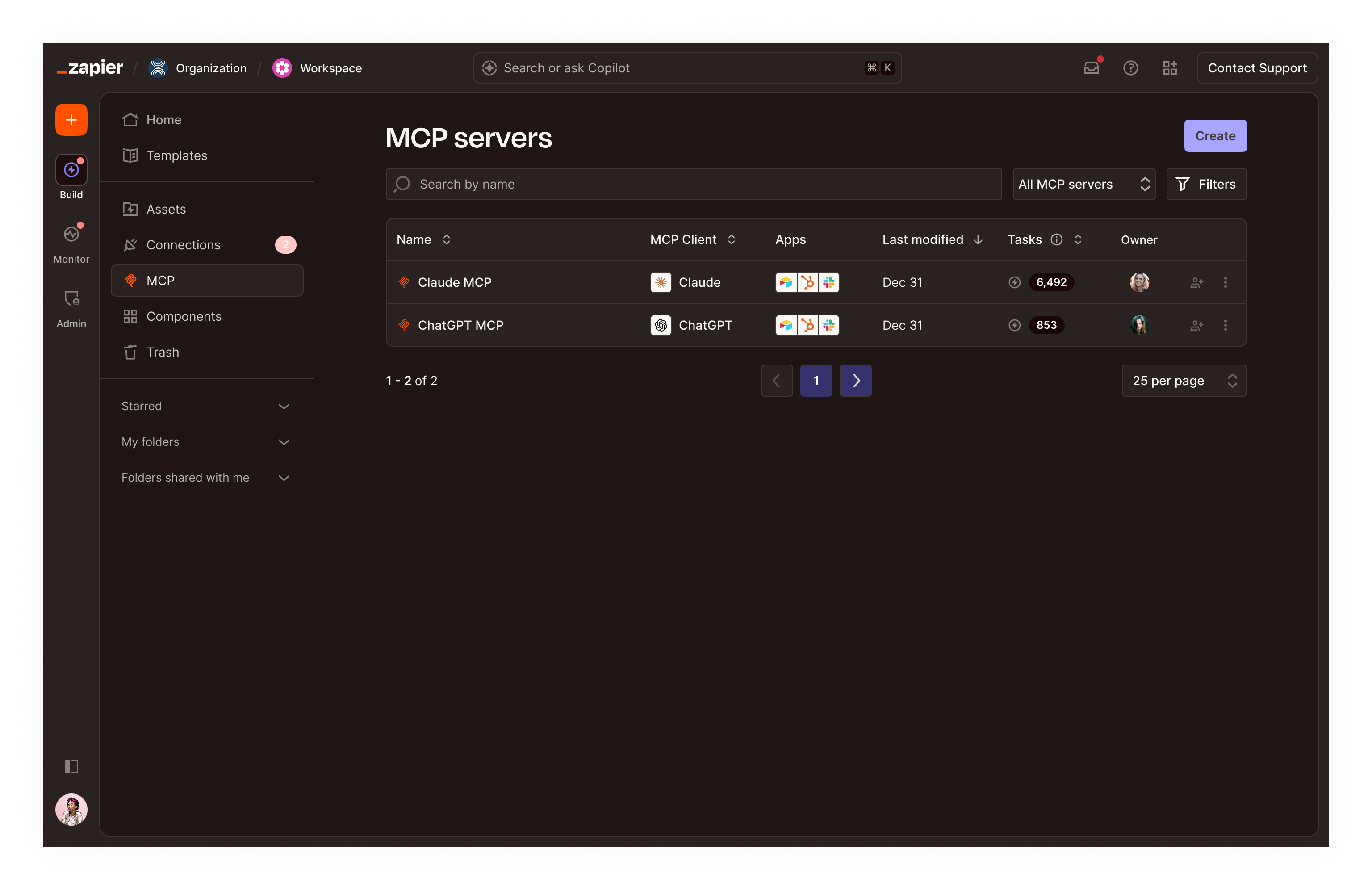Click the Search or ask Copilot field
This screenshot has width=1372, height=890.
point(687,68)
